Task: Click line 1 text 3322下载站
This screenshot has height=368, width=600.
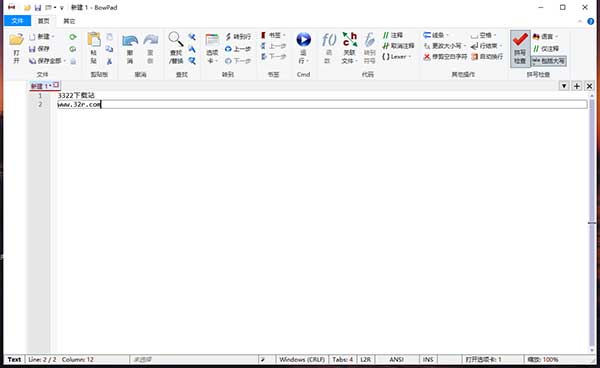Action: 76,95
